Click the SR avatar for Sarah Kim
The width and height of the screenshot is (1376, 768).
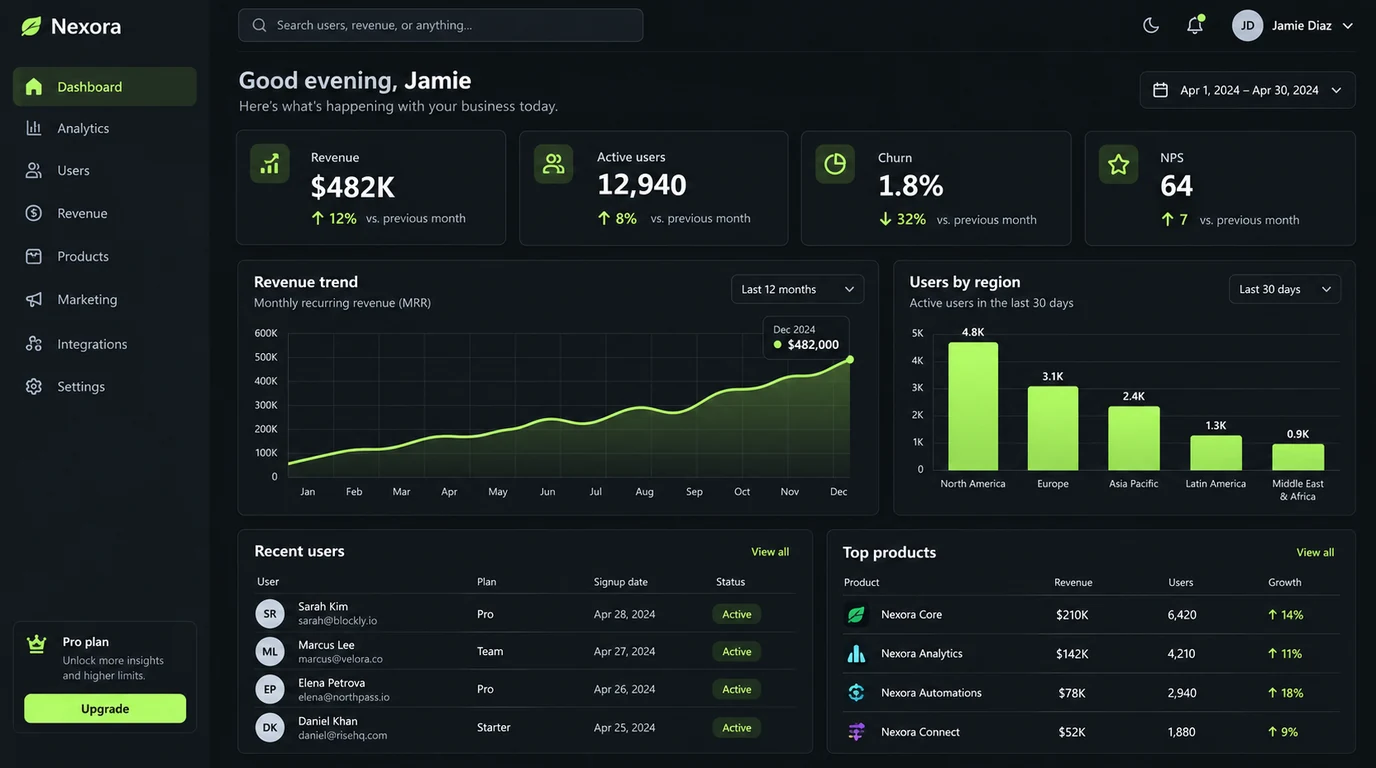tap(270, 614)
